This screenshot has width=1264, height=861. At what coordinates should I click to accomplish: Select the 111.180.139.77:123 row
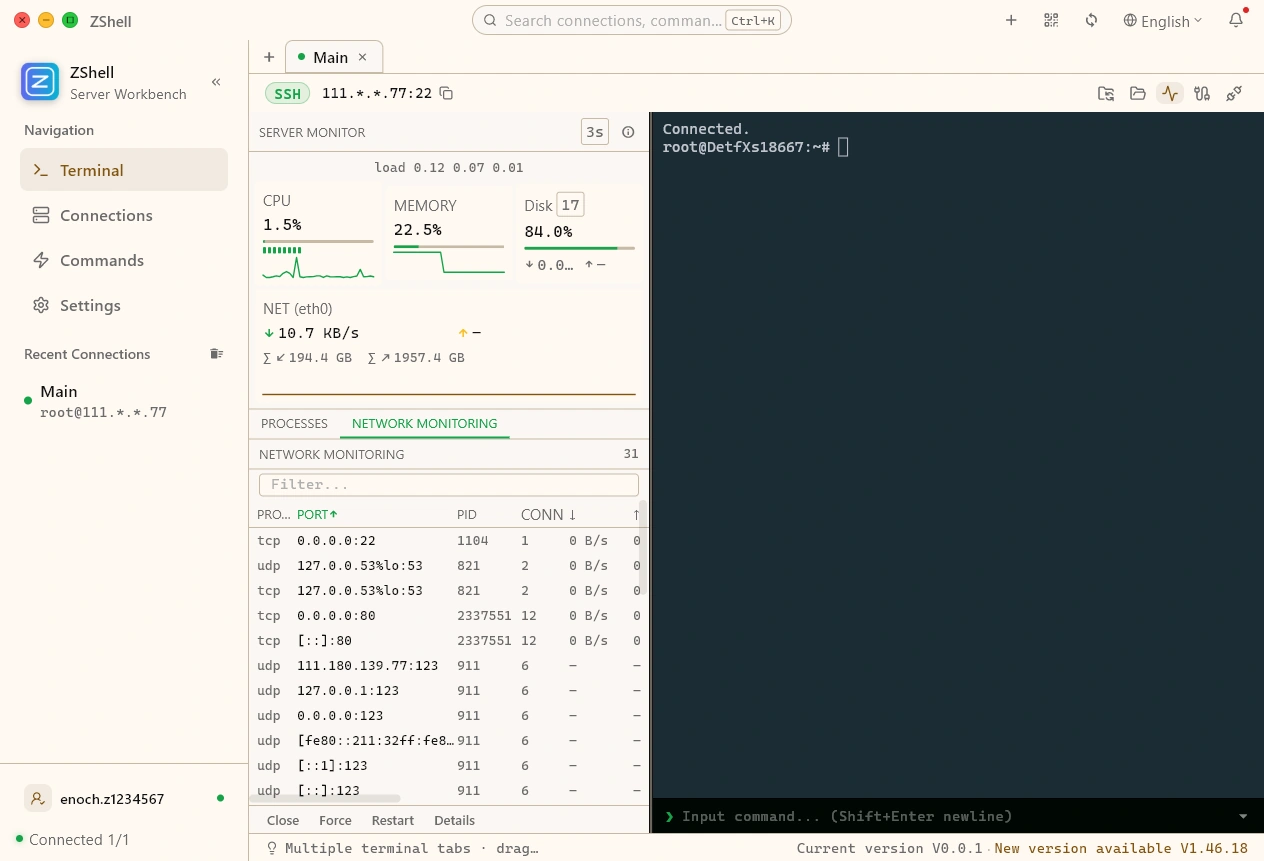445,666
